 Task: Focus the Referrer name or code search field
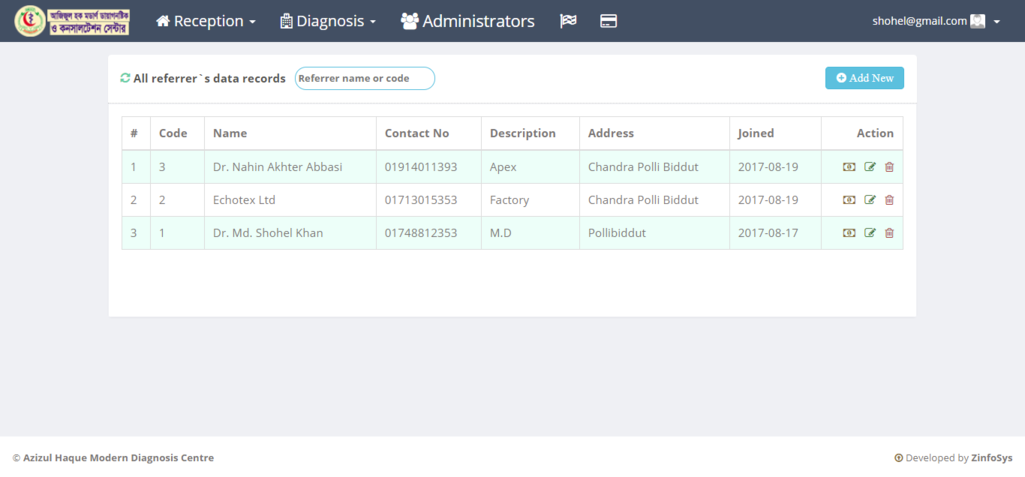pos(364,78)
